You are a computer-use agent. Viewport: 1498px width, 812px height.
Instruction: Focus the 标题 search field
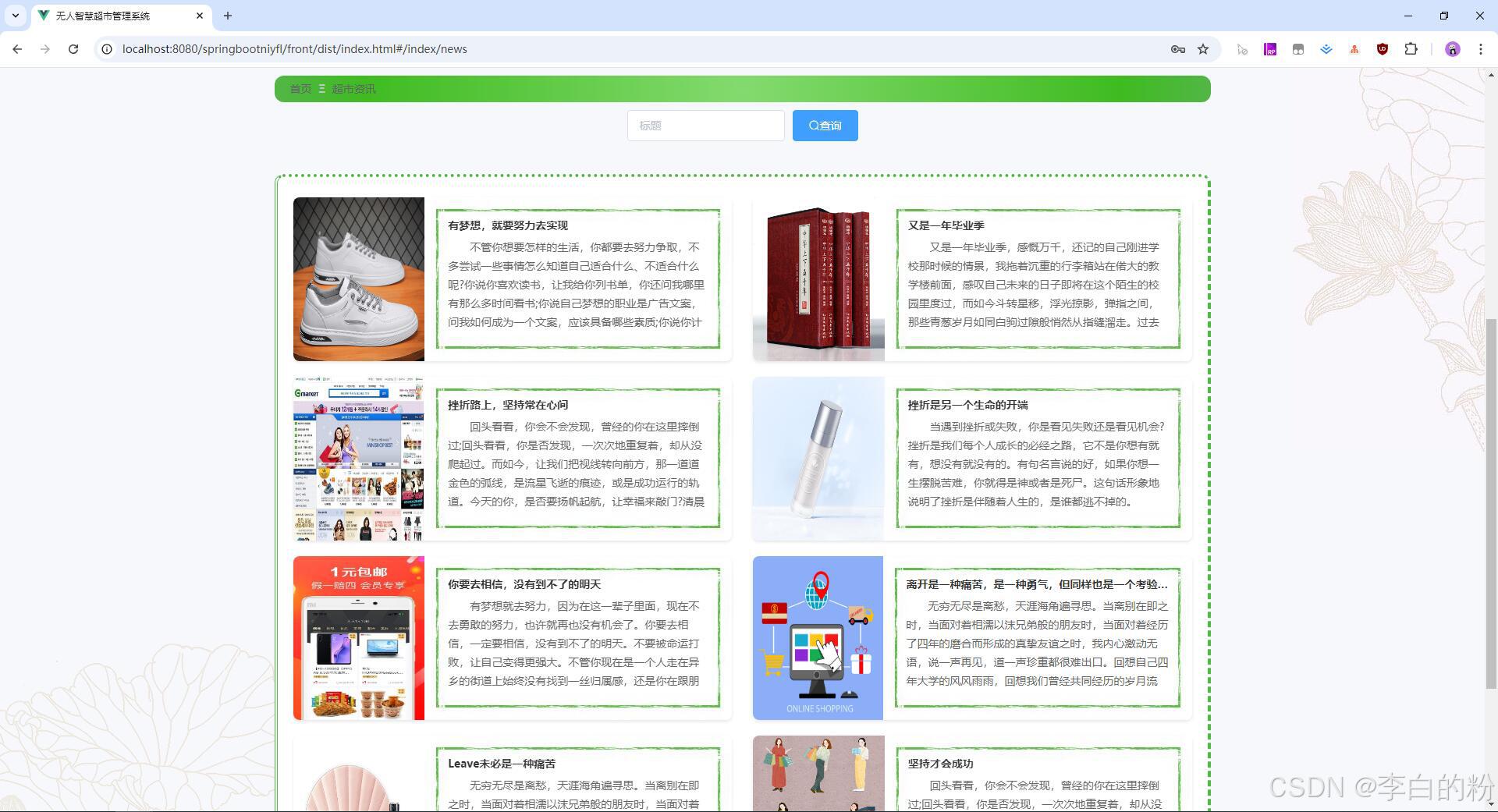(706, 126)
